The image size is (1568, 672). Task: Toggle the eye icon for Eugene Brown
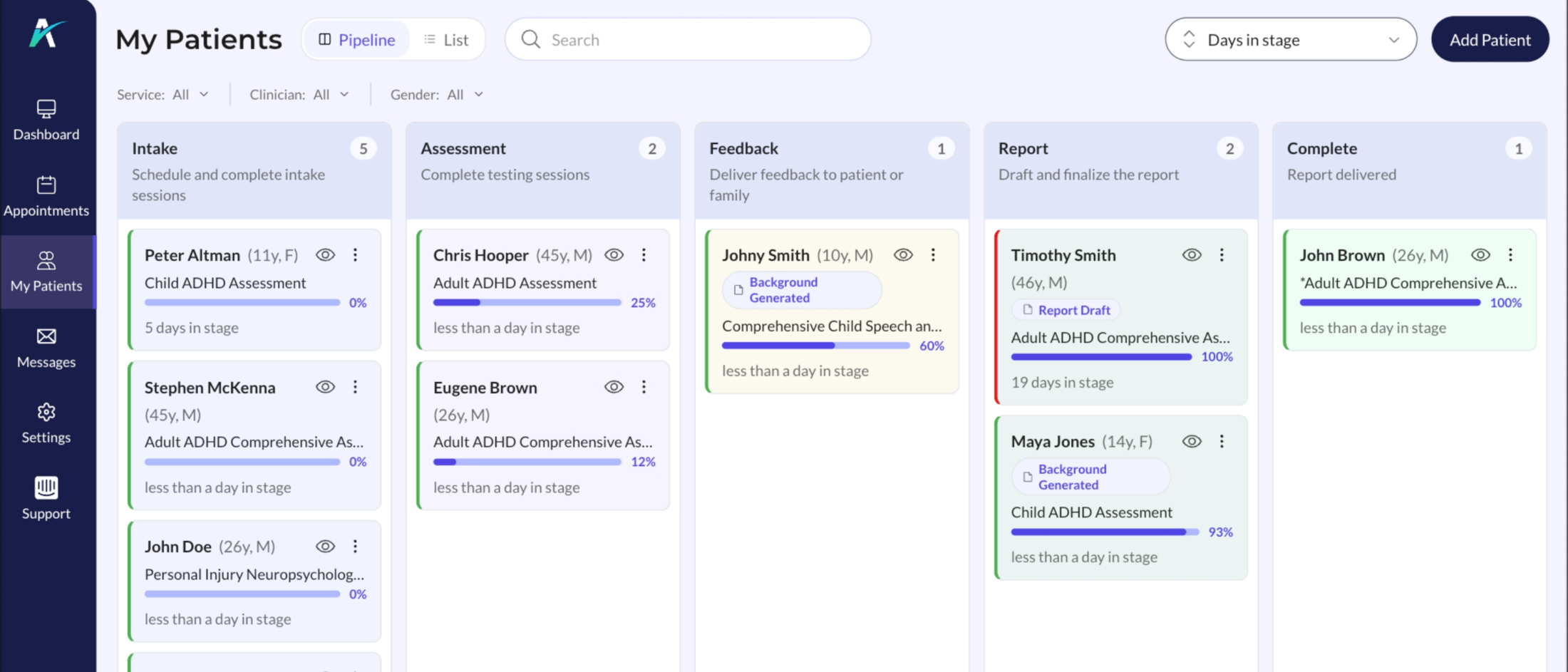[x=614, y=387]
